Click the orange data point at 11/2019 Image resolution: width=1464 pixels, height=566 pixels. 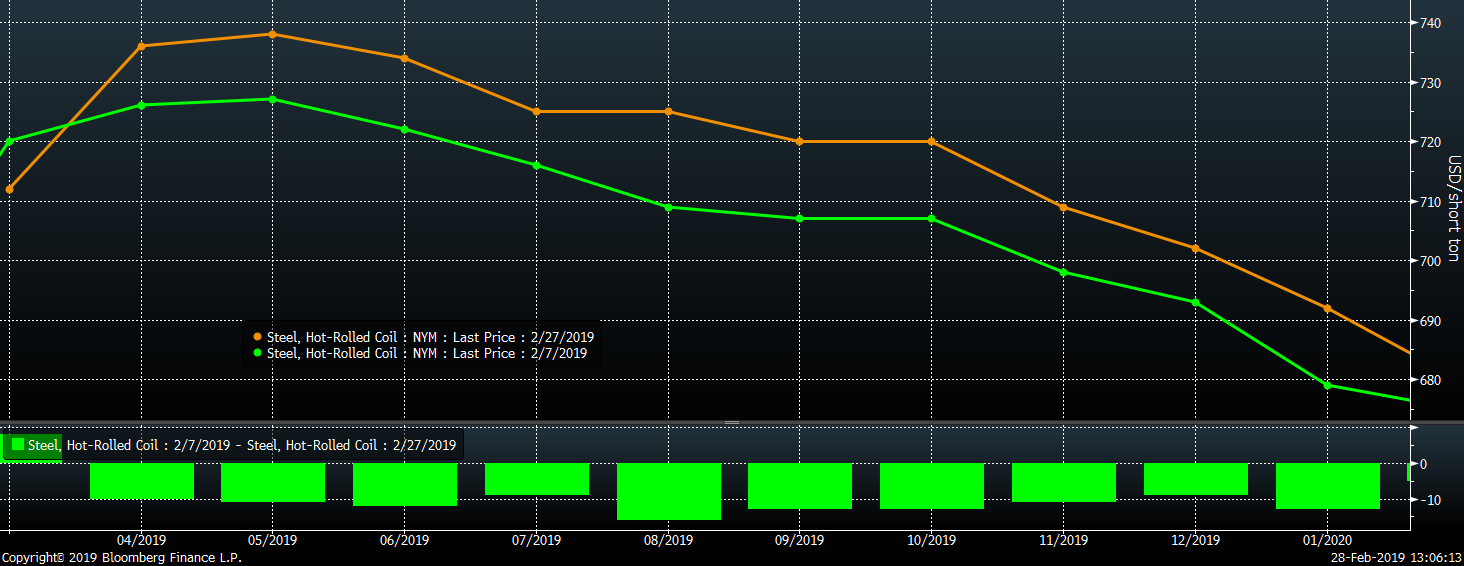[1063, 207]
